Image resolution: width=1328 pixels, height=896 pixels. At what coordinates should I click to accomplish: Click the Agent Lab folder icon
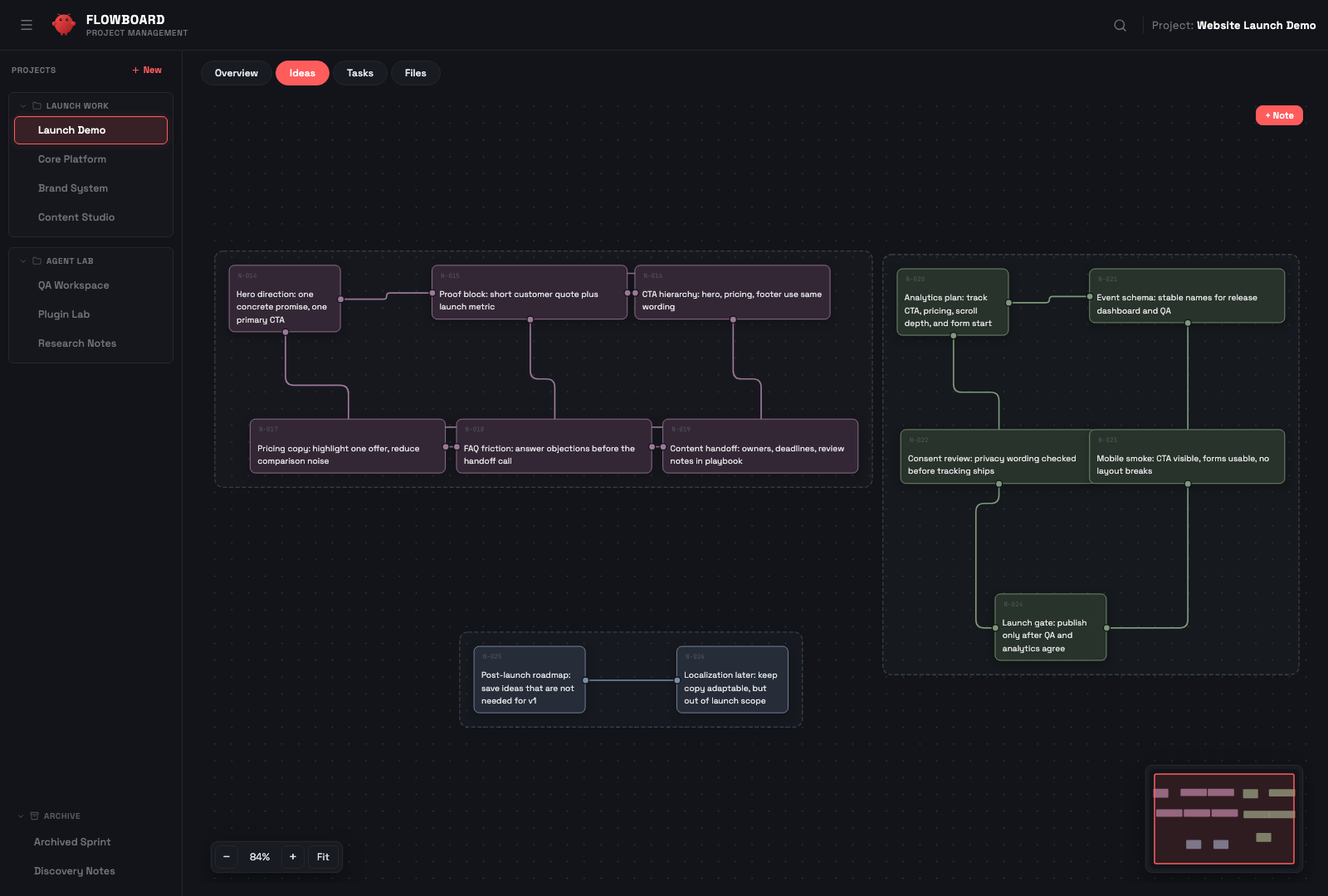(37, 261)
